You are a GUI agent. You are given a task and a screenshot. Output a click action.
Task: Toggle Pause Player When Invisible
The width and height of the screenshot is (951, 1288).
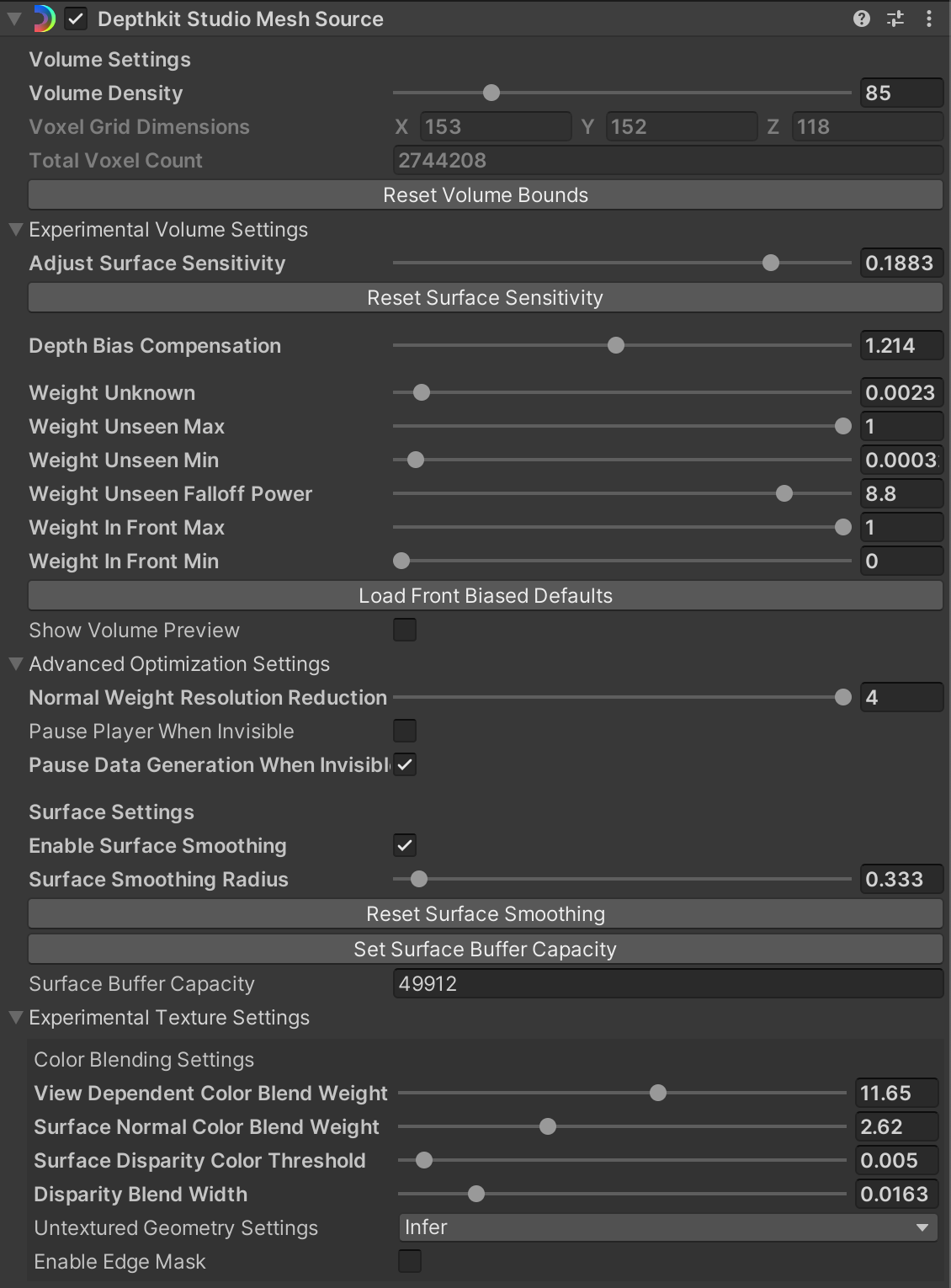405,731
